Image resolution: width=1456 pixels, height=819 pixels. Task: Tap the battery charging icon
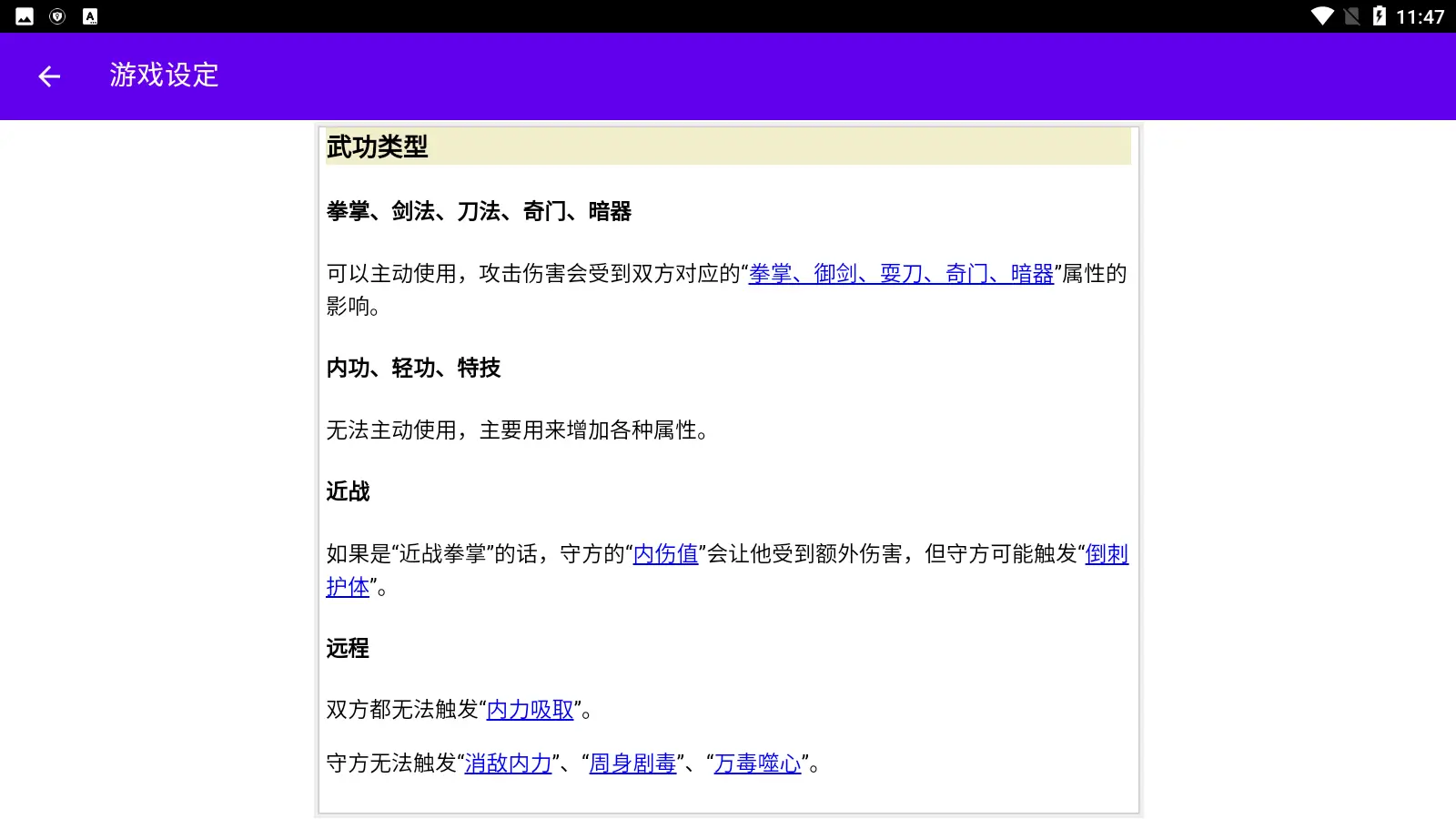pyautogui.click(x=1380, y=16)
